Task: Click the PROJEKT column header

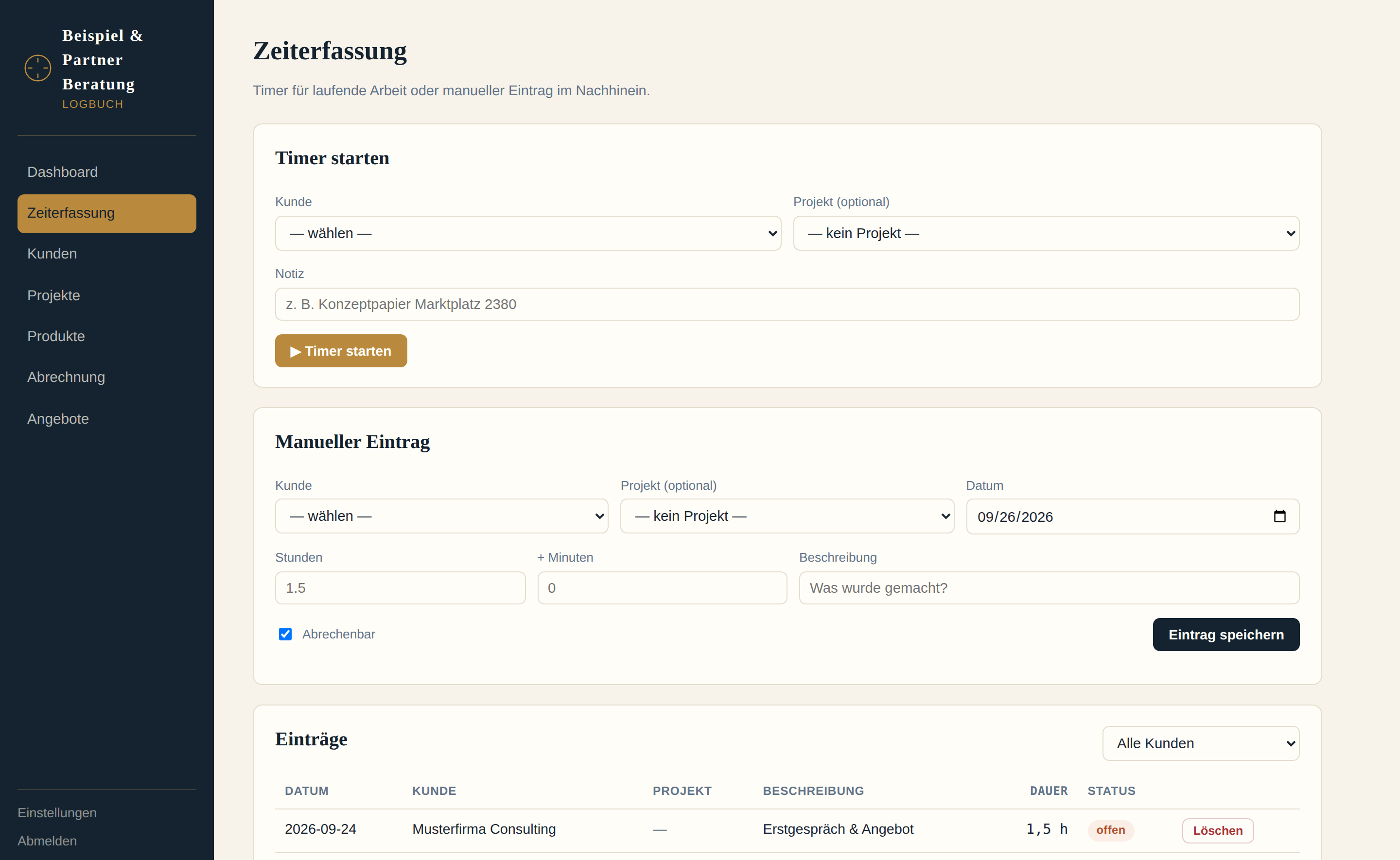Action: coord(682,791)
